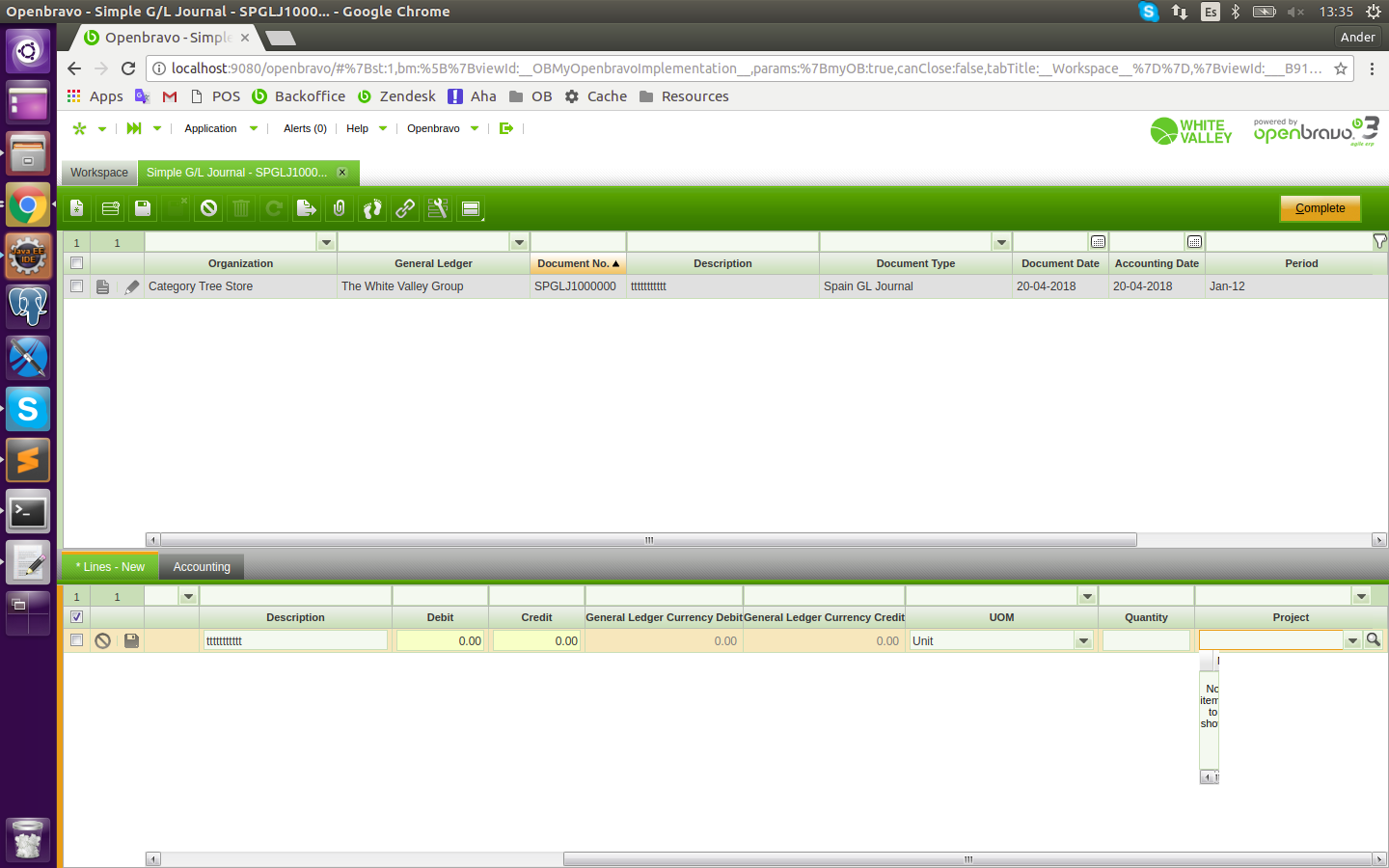
Task: Click the Complete button
Action: (1320, 208)
